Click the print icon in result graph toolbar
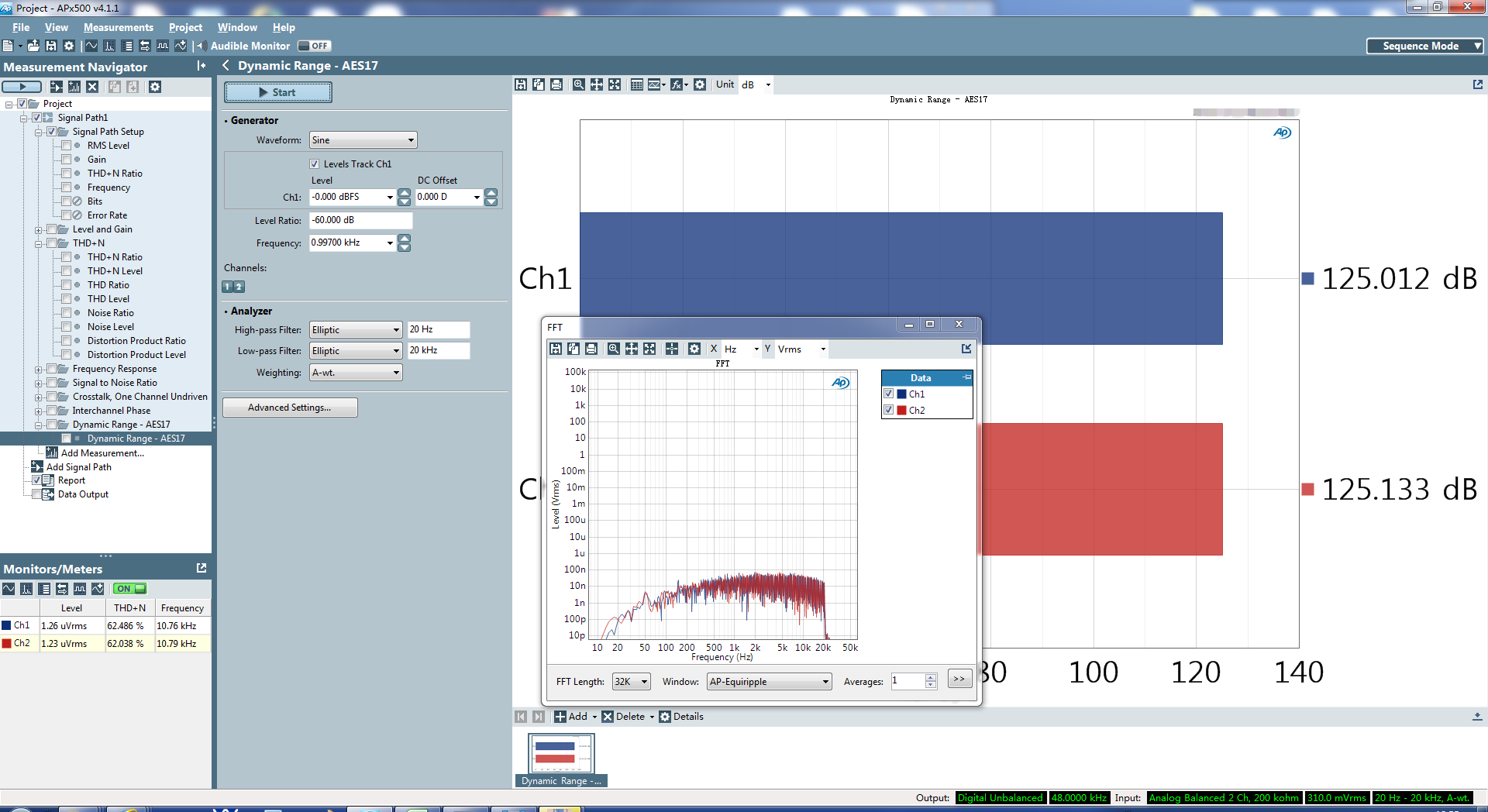The width and height of the screenshot is (1488, 812). [x=556, y=84]
